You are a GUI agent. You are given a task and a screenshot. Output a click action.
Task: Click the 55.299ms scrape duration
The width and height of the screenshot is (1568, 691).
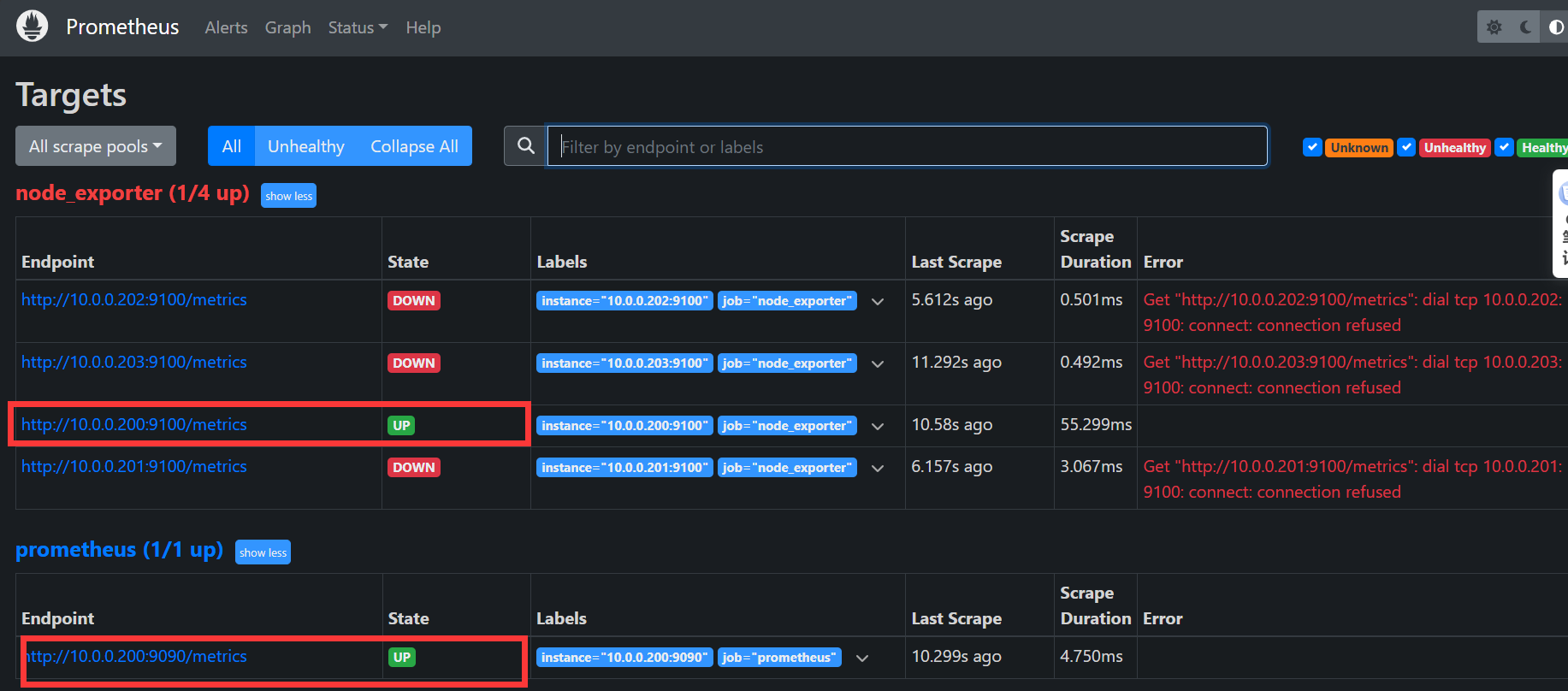click(1096, 424)
